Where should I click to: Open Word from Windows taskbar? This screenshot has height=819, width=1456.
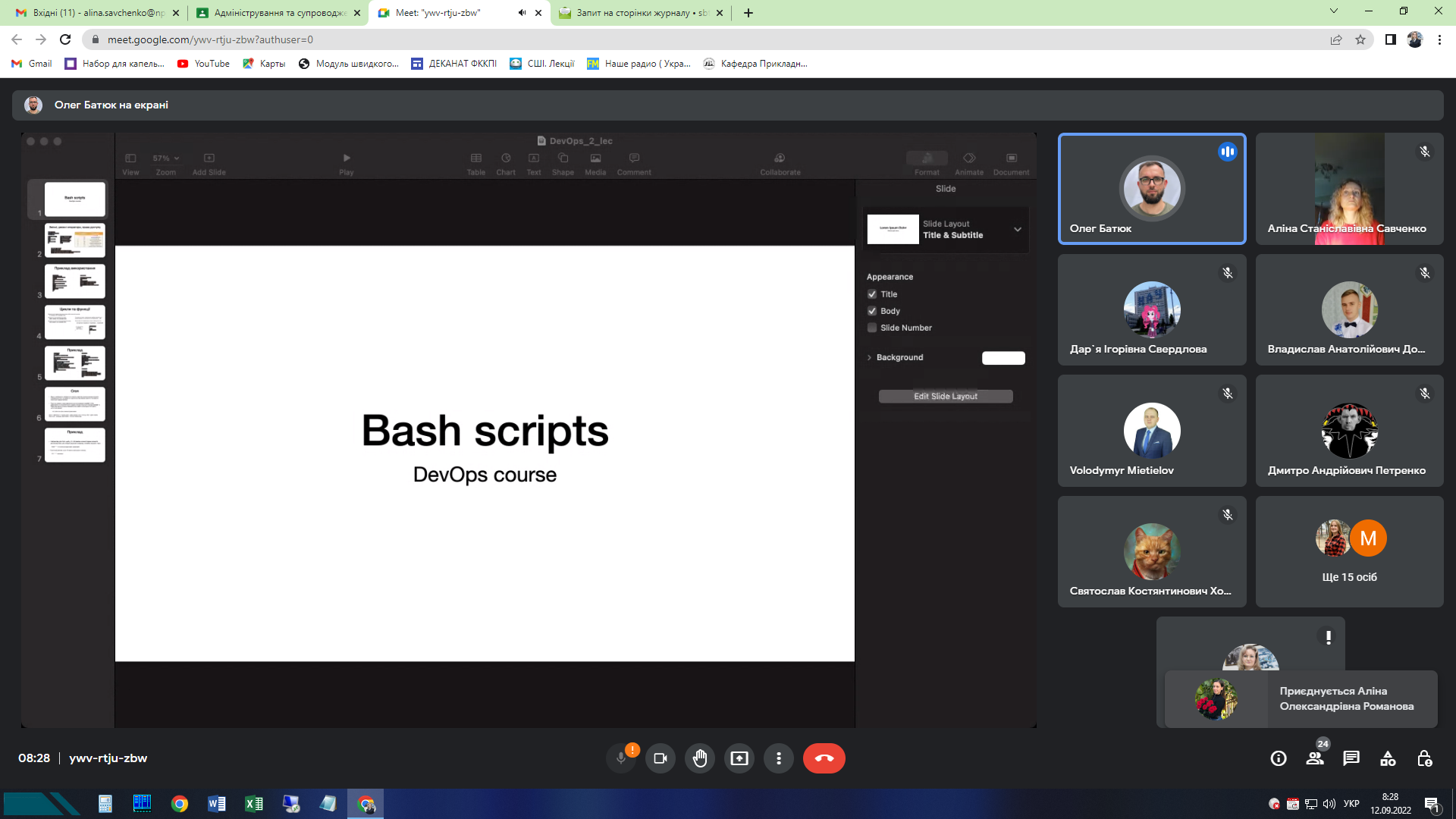(x=217, y=804)
